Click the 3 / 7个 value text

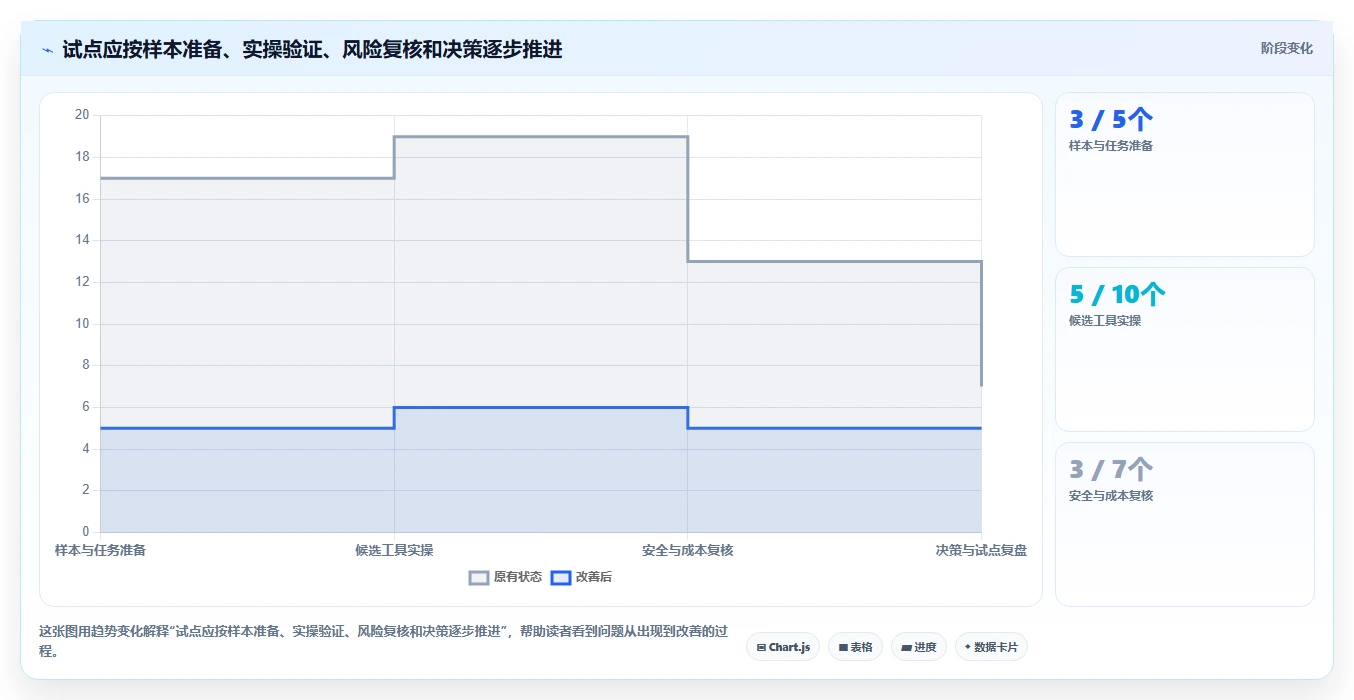(x=1111, y=470)
